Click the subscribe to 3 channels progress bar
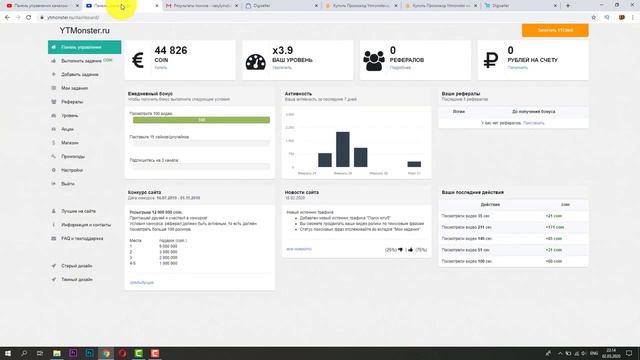 click(x=201, y=167)
